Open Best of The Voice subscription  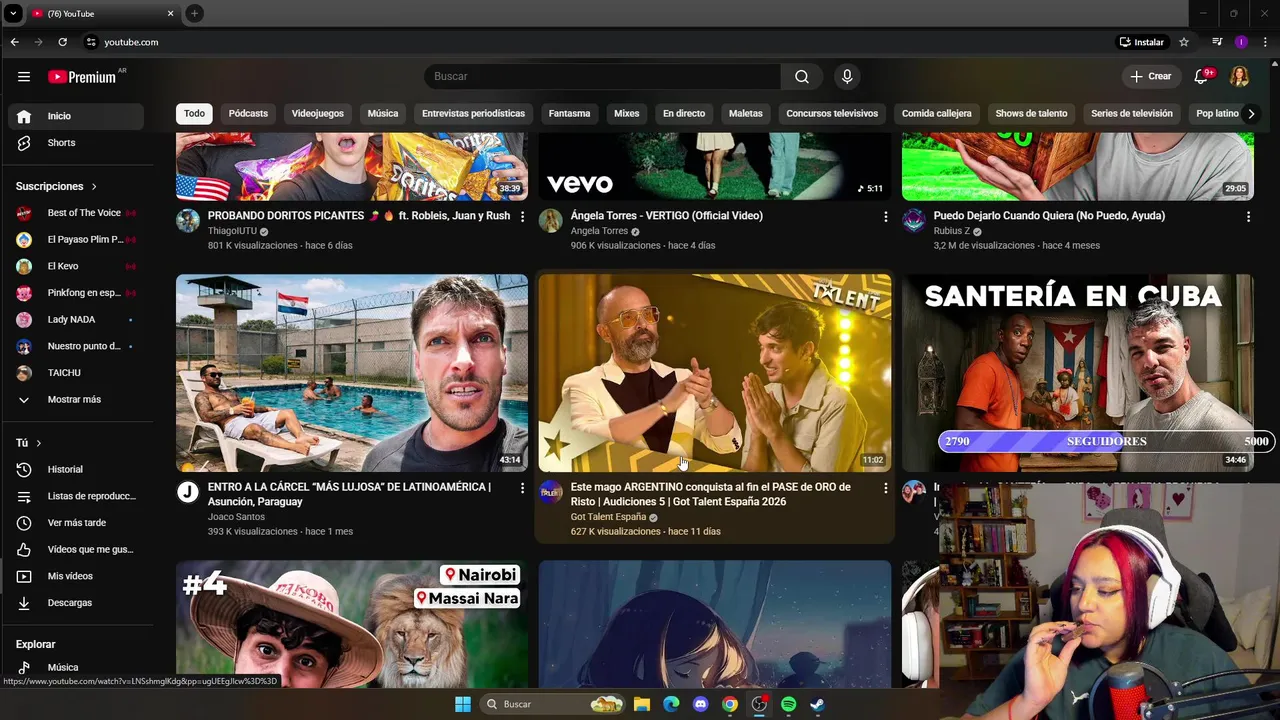[x=76, y=213]
